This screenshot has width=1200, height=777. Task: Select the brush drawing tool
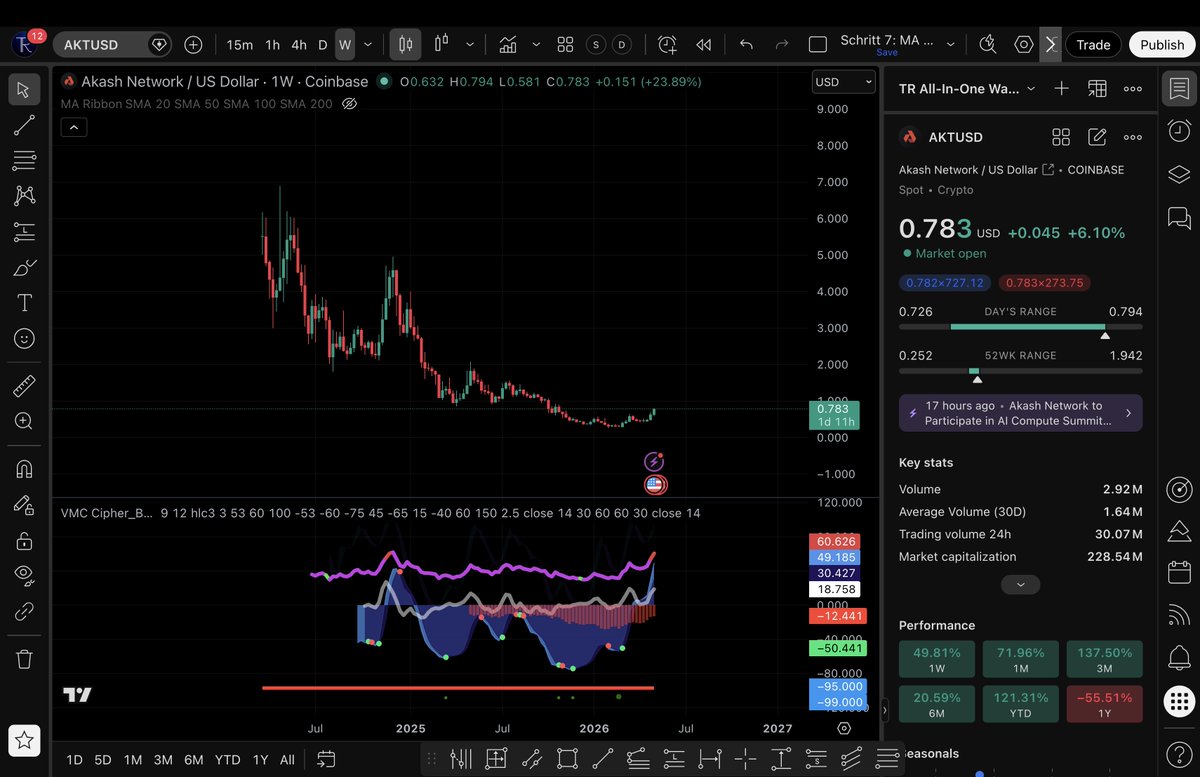25,268
